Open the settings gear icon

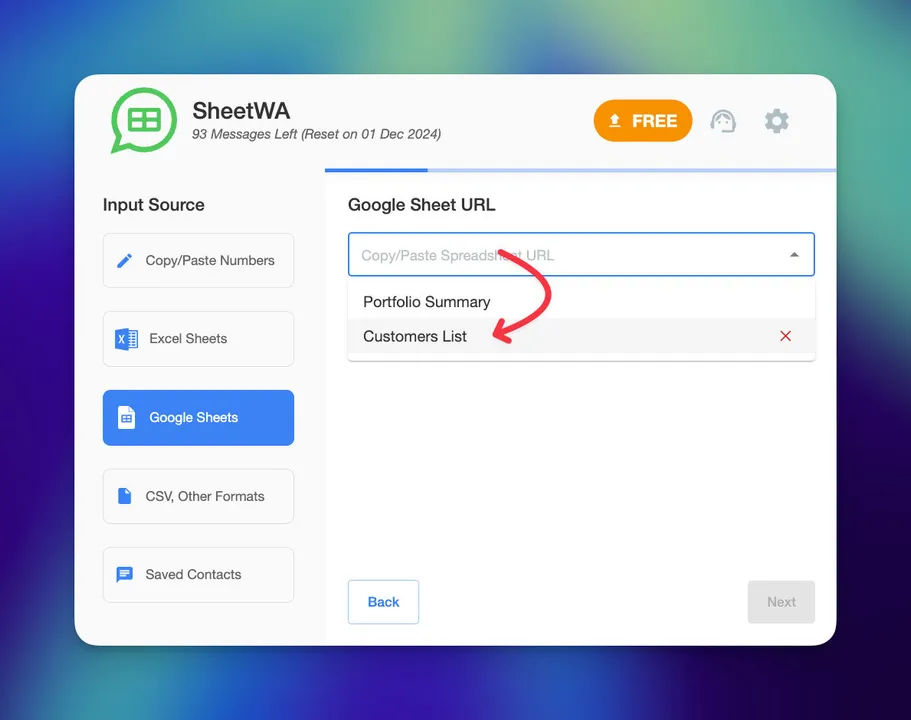click(x=776, y=121)
